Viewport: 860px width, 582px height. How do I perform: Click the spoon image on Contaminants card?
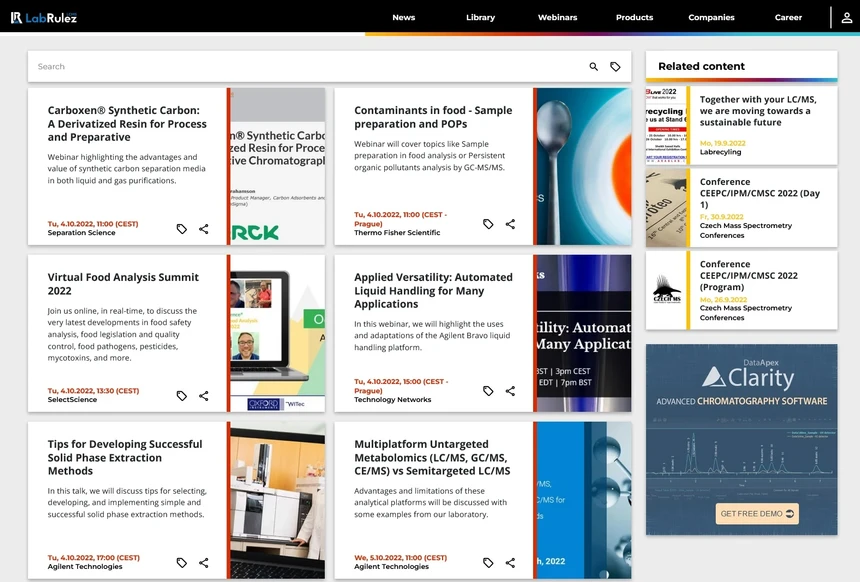(x=584, y=166)
